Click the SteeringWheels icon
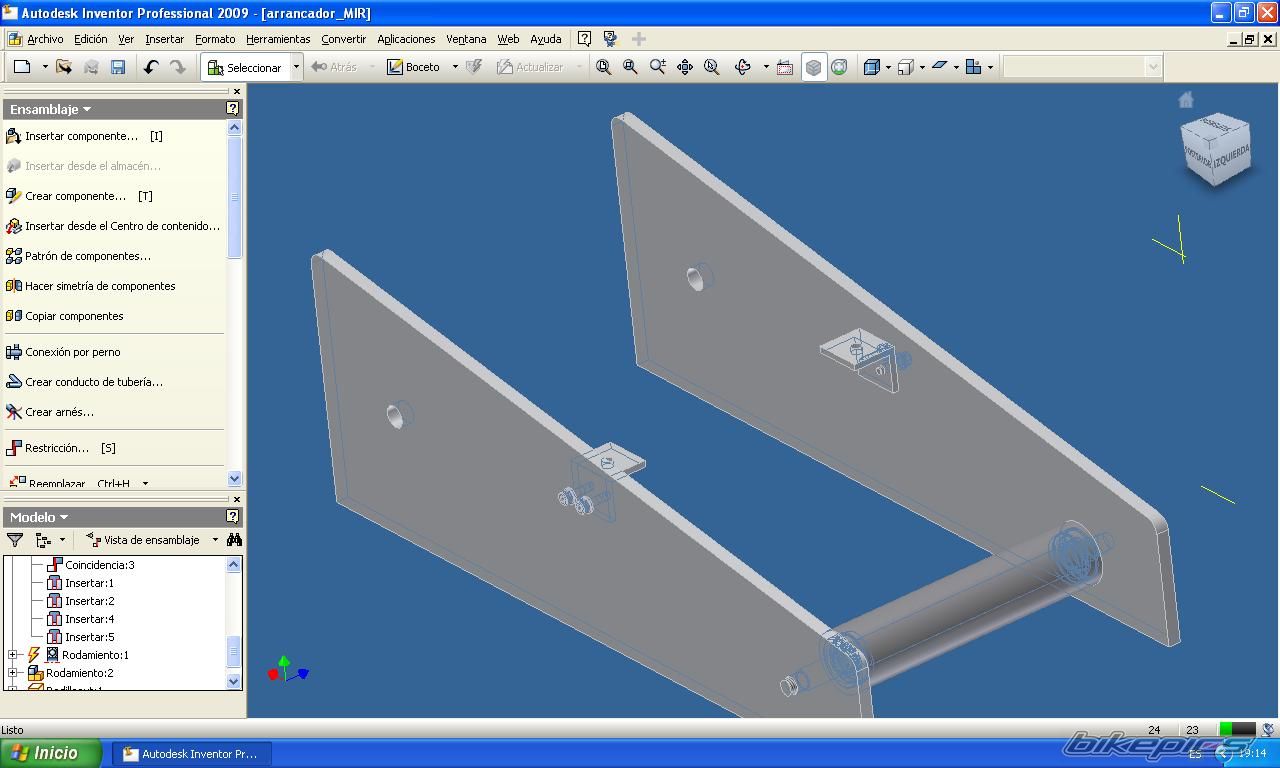 pyautogui.click(x=839, y=67)
